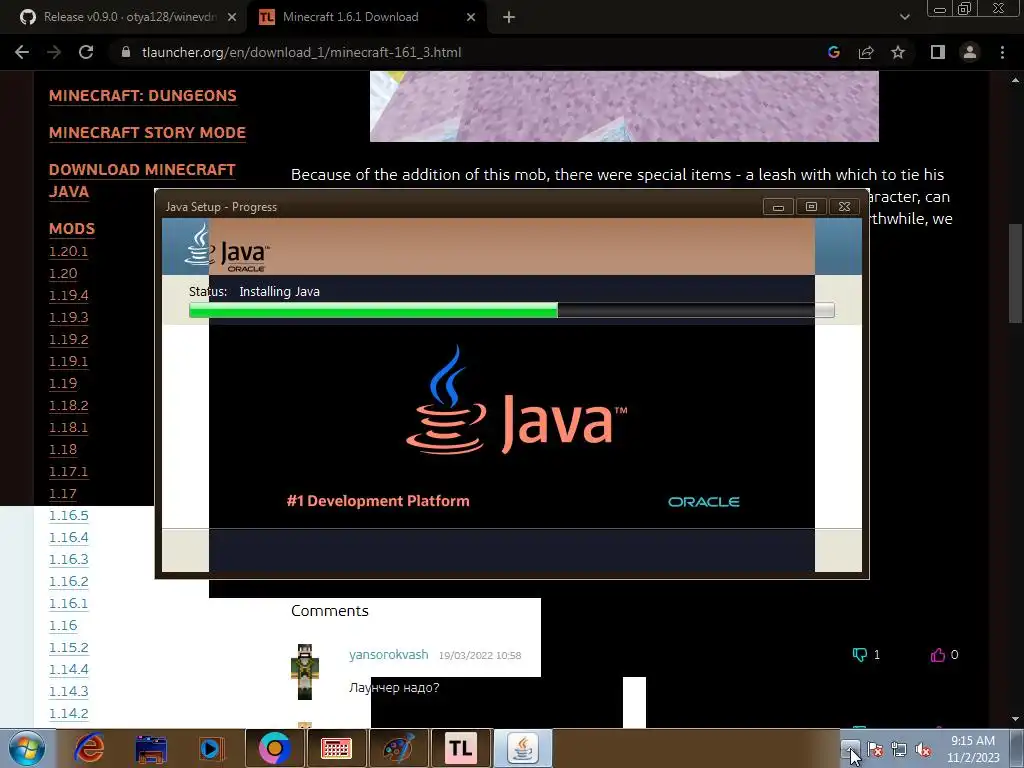Open the browser profile avatar

click(x=970, y=52)
